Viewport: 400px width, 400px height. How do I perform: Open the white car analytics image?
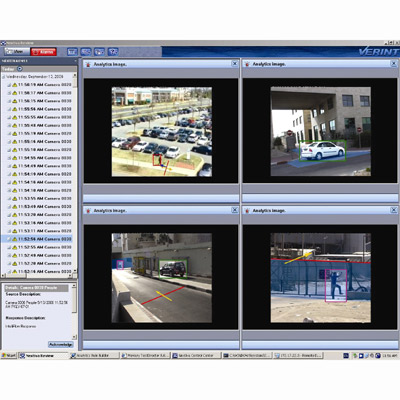[x=321, y=132]
